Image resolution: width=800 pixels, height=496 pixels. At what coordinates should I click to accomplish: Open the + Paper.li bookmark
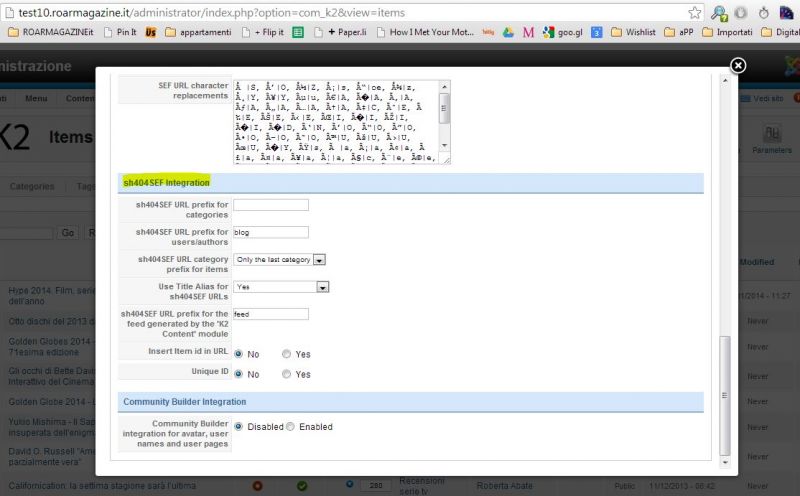[340, 32]
